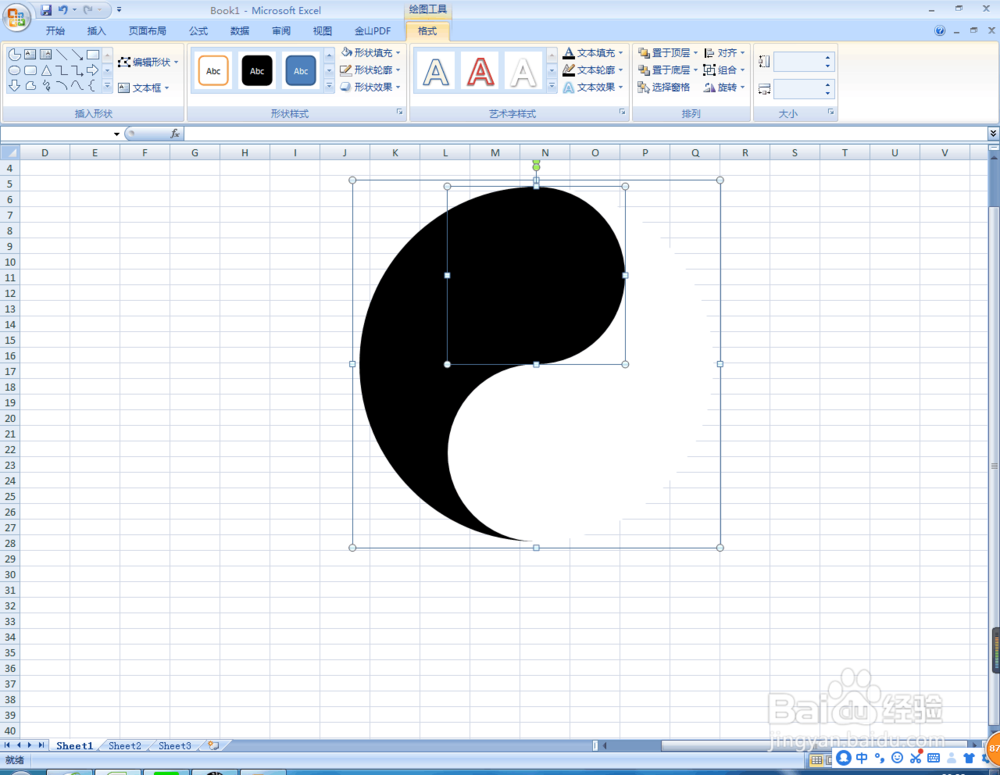The height and width of the screenshot is (775, 1000).
Task: Toggle Sogou punctuation mode
Action: point(879,758)
